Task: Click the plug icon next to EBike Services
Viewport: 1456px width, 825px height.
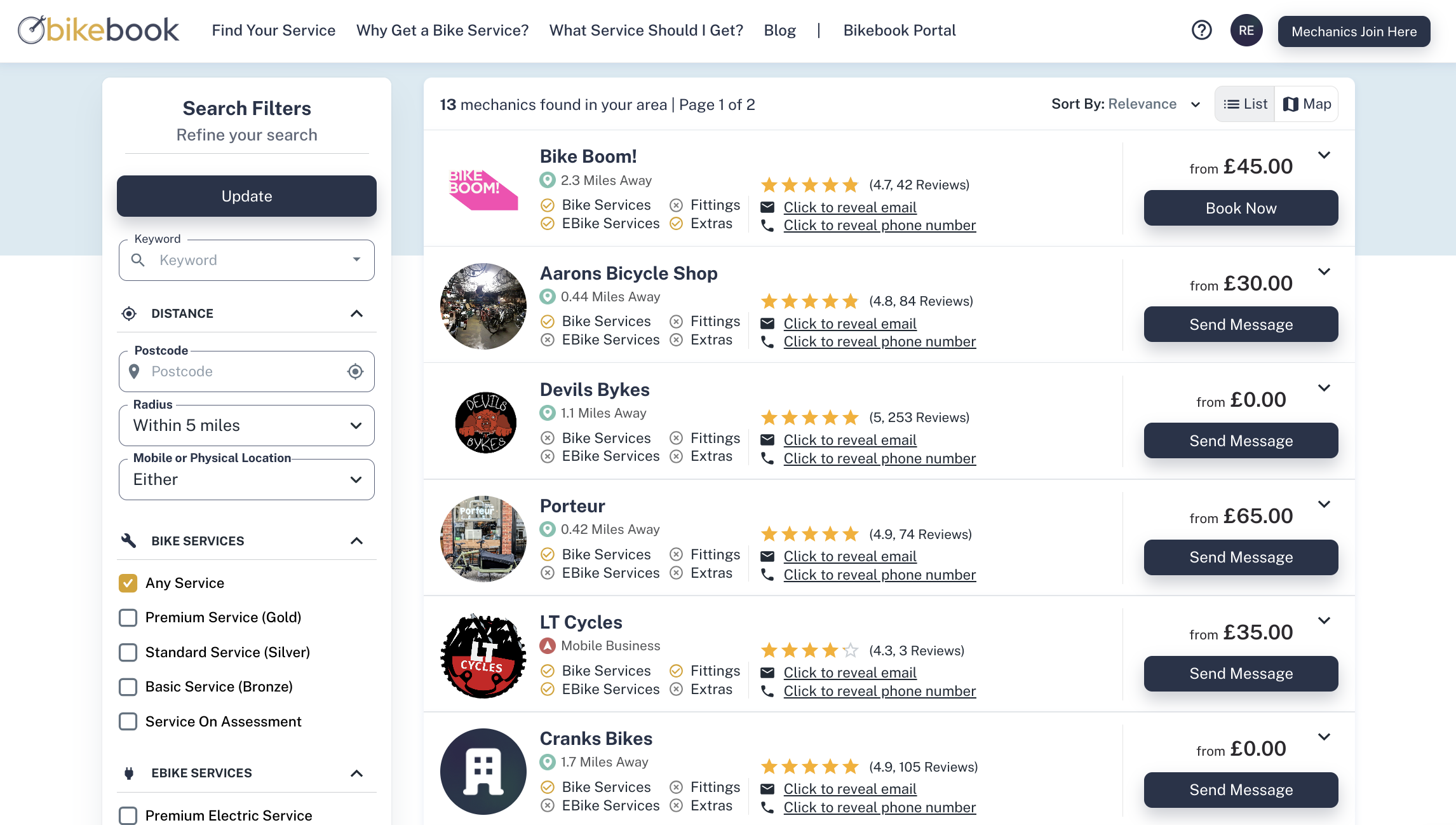Action: coord(128,774)
